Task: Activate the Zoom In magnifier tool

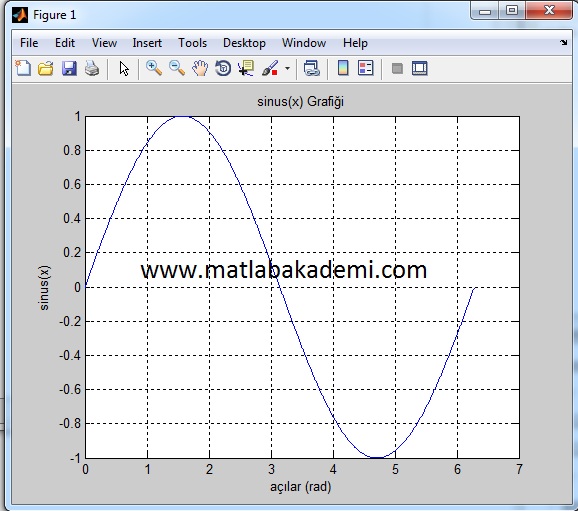Action: pyautogui.click(x=154, y=69)
